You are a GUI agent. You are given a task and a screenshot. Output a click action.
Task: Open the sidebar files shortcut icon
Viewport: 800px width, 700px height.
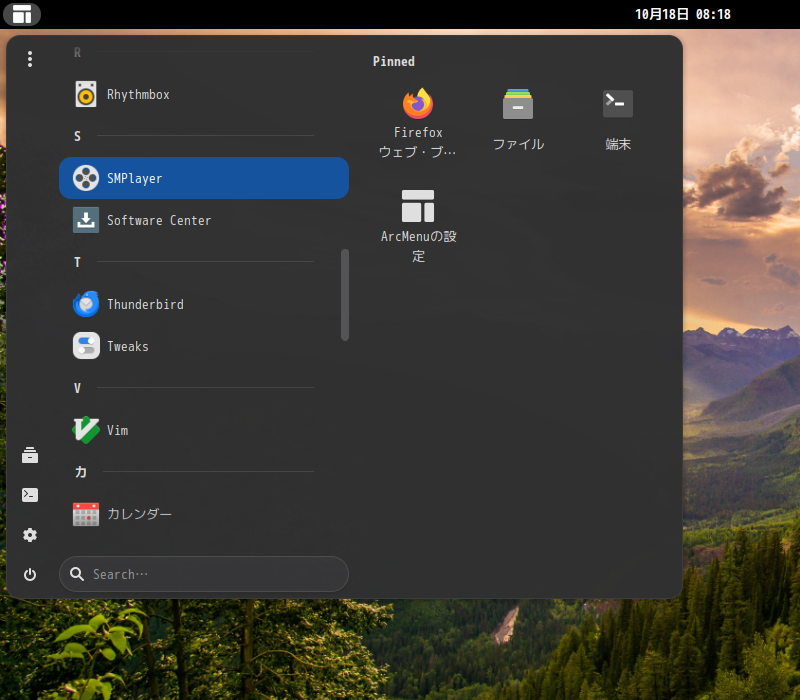click(x=30, y=455)
